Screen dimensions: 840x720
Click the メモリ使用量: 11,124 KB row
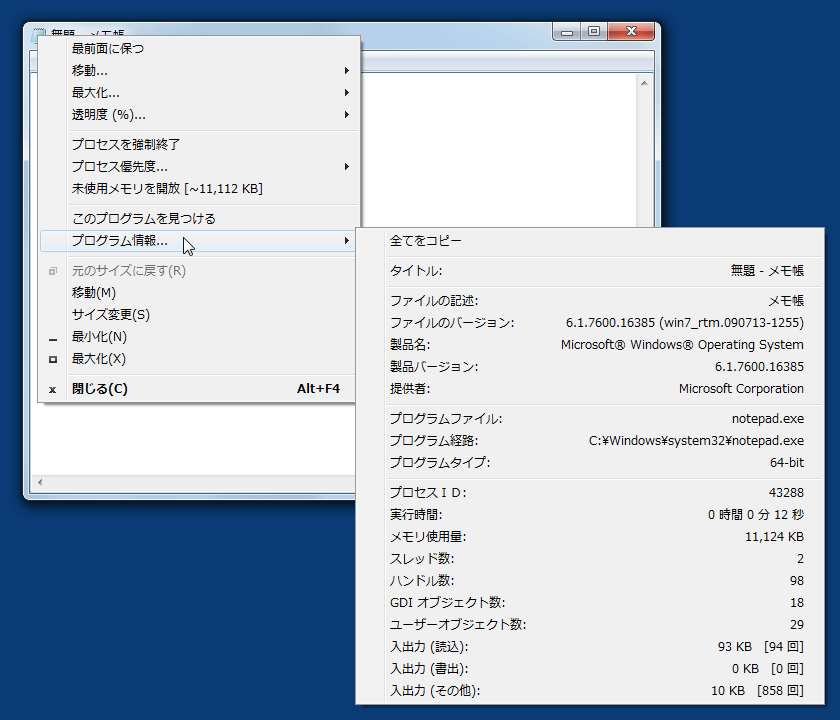[590, 537]
